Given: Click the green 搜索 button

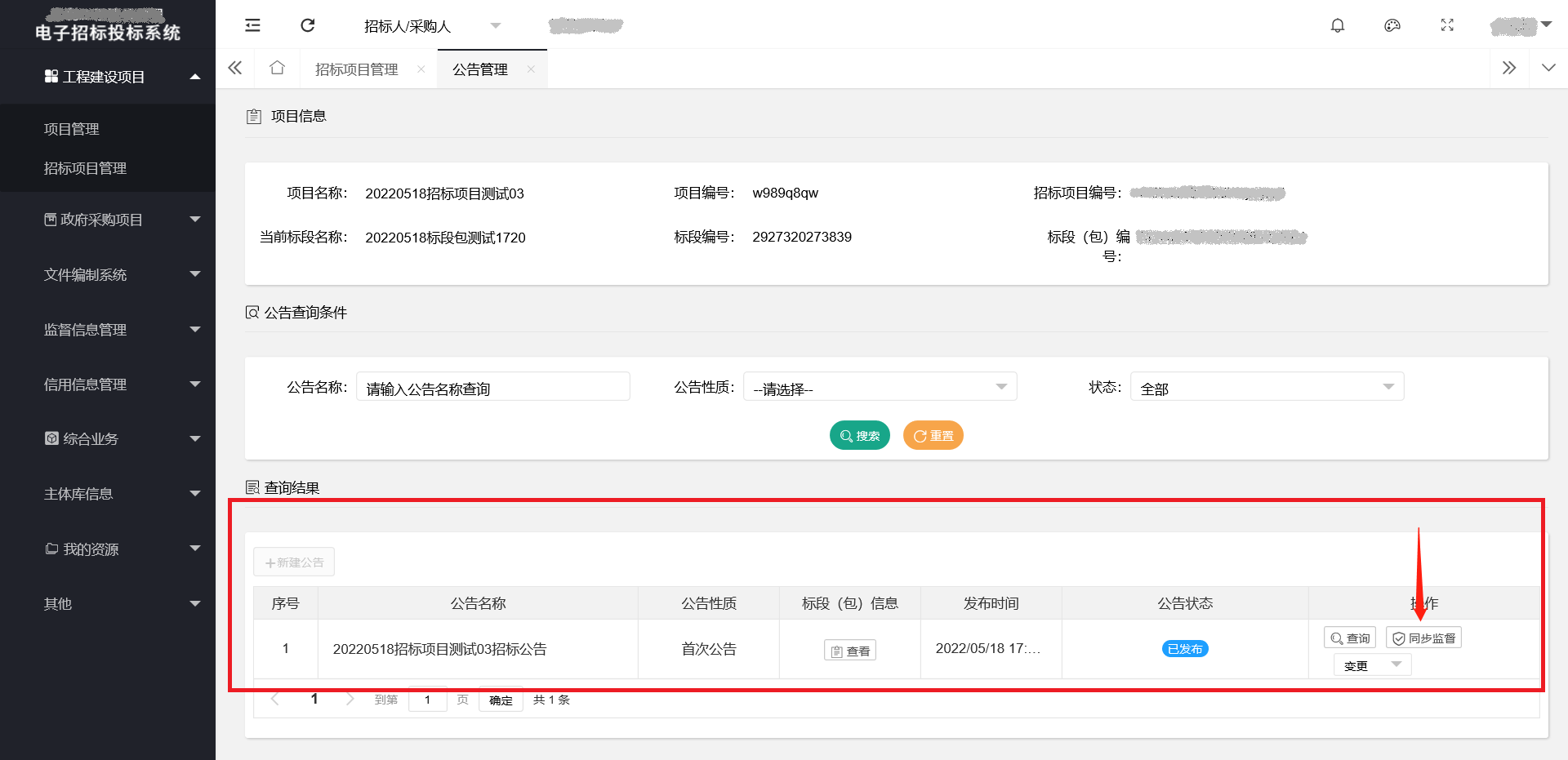Looking at the screenshot, I should 859,436.
